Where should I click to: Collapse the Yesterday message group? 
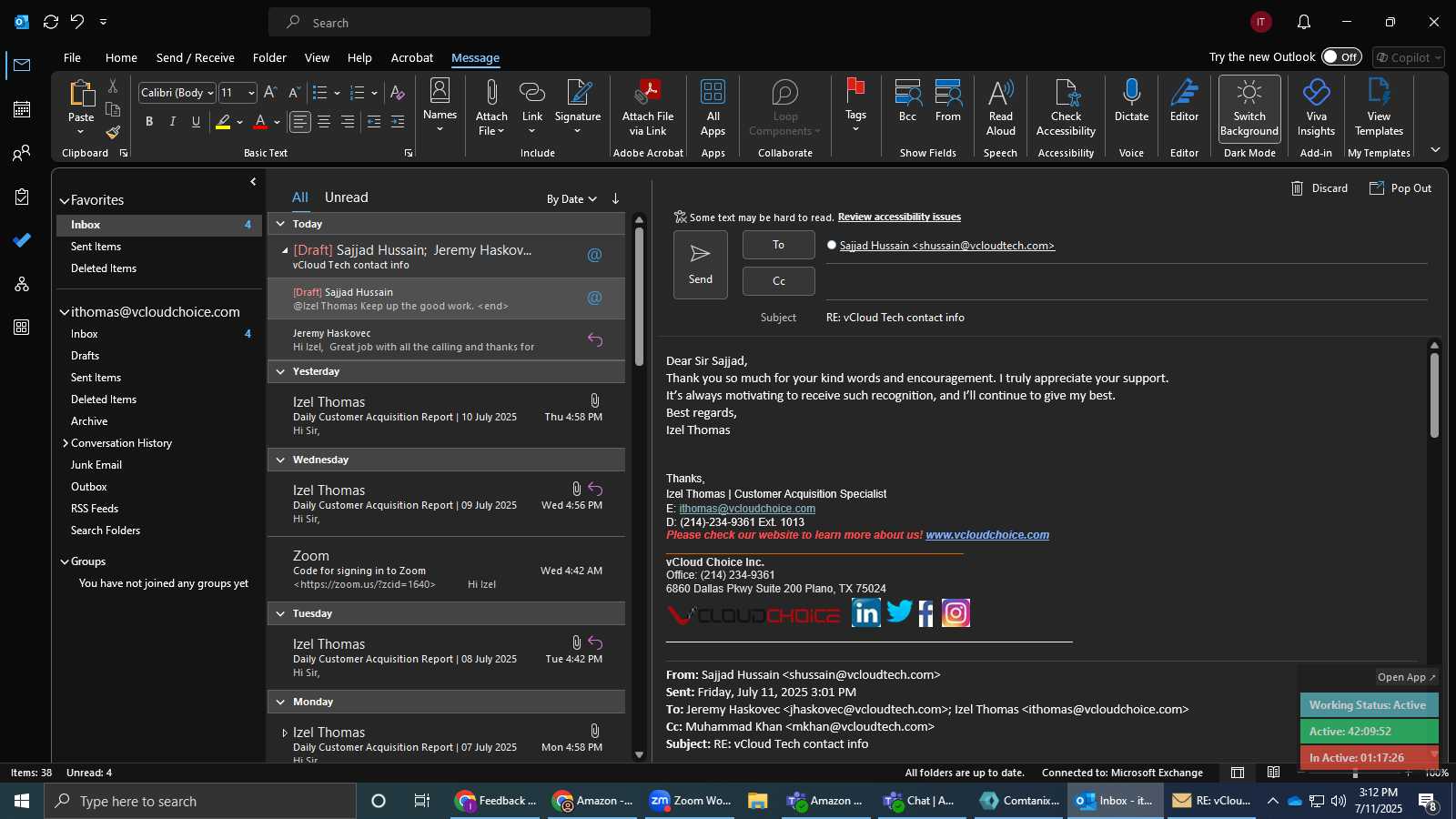[x=280, y=371]
